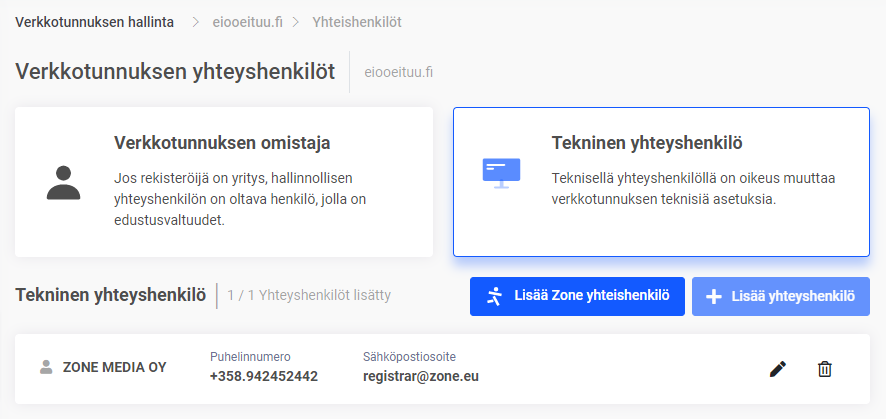
Task: Go to eiooeituu.fi in the breadcrumb
Action: tap(248, 21)
